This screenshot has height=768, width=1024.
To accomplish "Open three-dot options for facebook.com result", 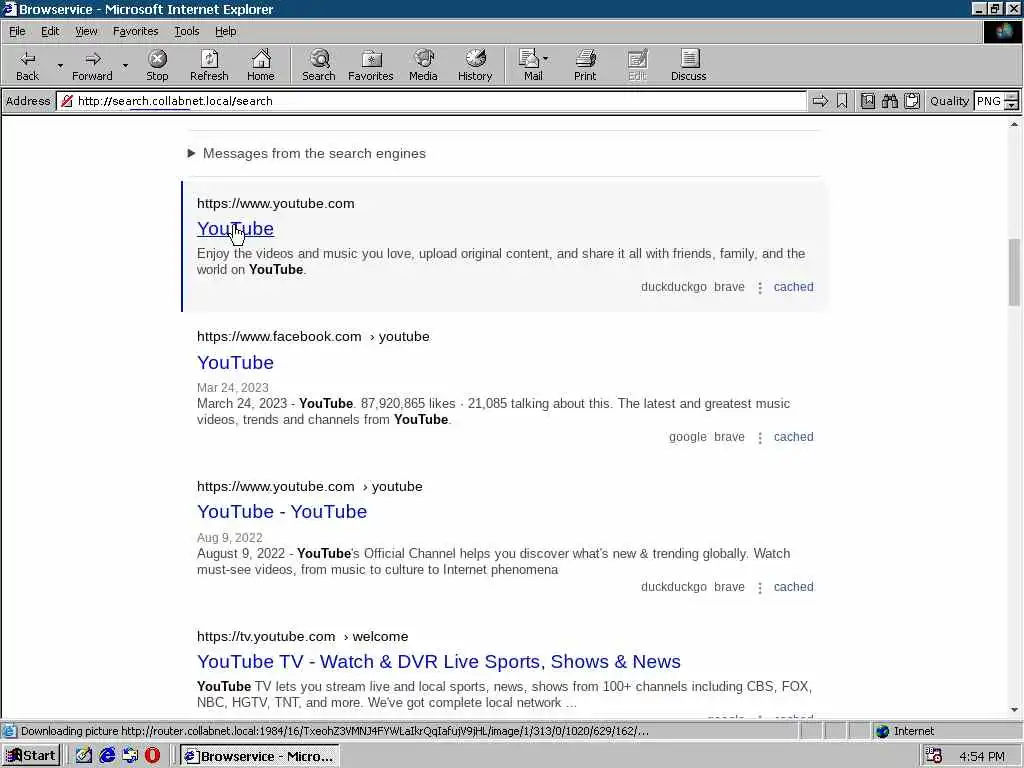I will (x=760, y=438).
